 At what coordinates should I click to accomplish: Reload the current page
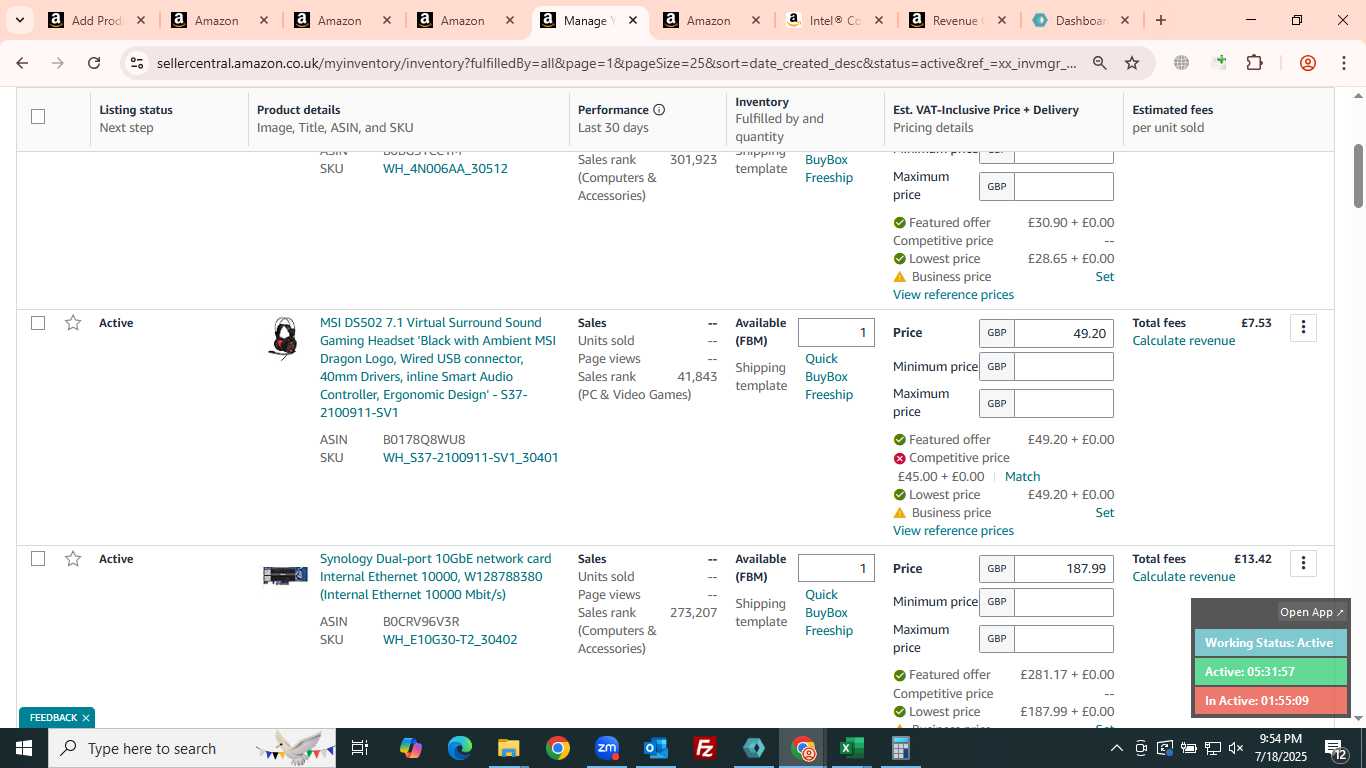(x=94, y=63)
